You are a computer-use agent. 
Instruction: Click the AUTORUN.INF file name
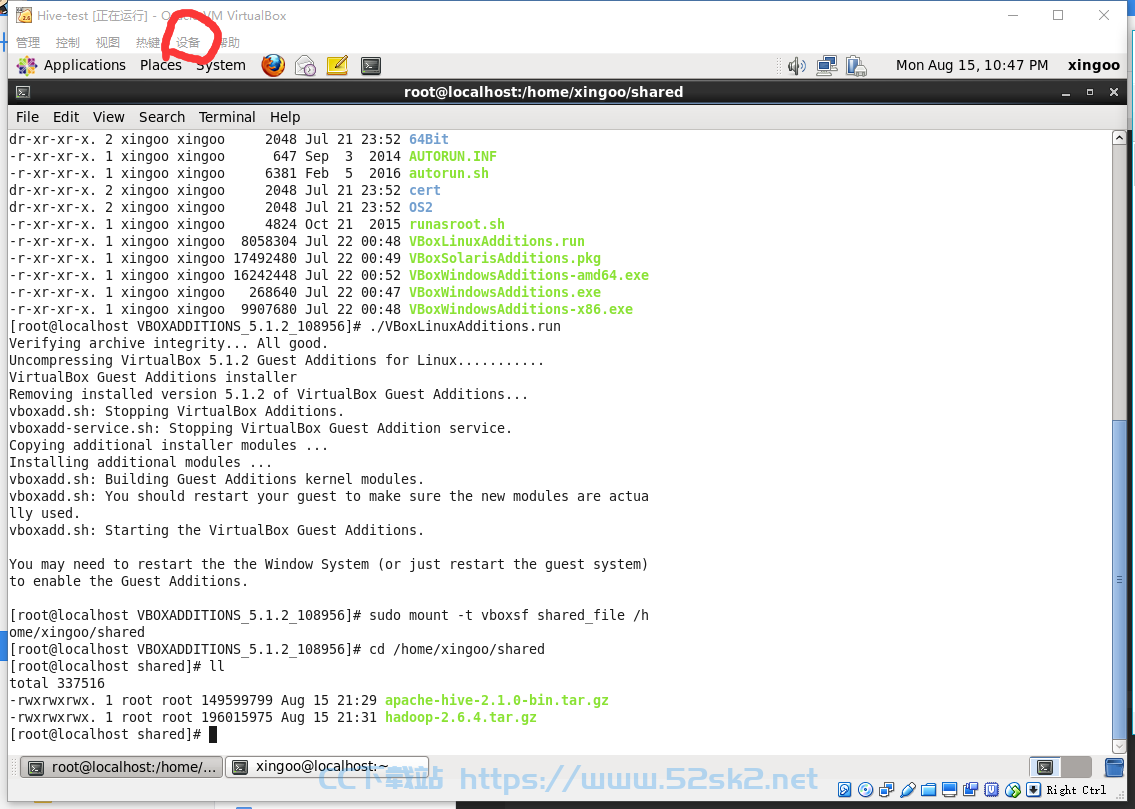[452, 156]
